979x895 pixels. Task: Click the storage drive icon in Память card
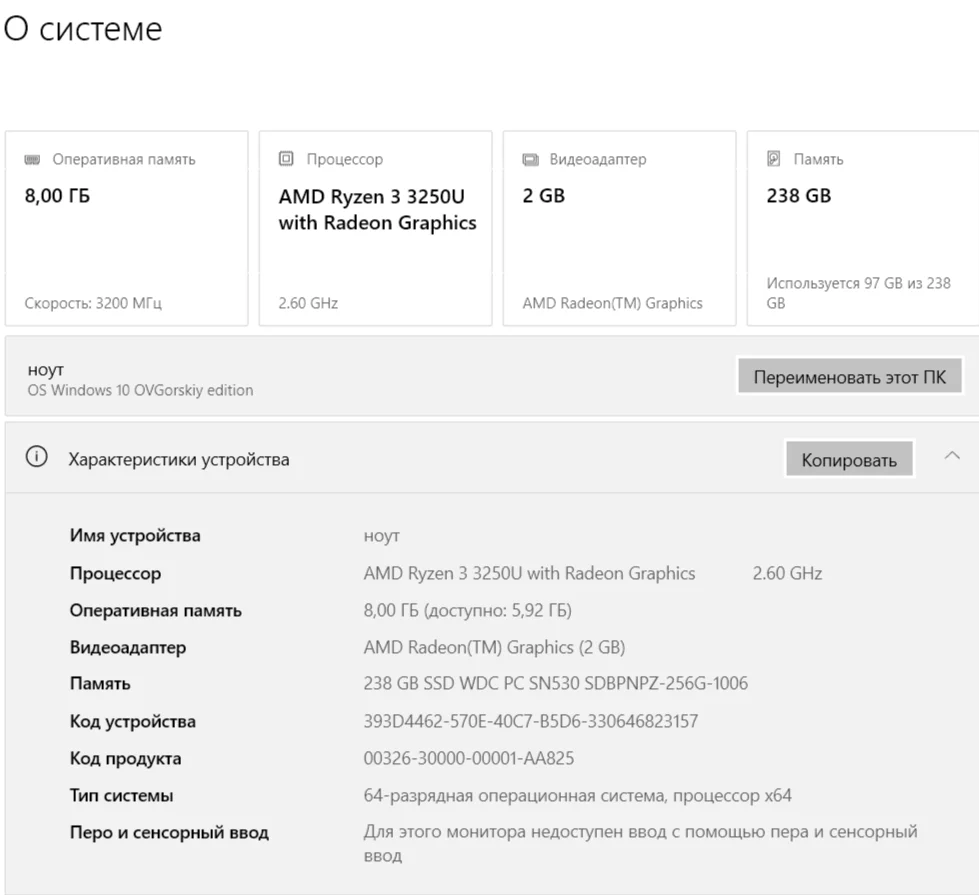[774, 159]
